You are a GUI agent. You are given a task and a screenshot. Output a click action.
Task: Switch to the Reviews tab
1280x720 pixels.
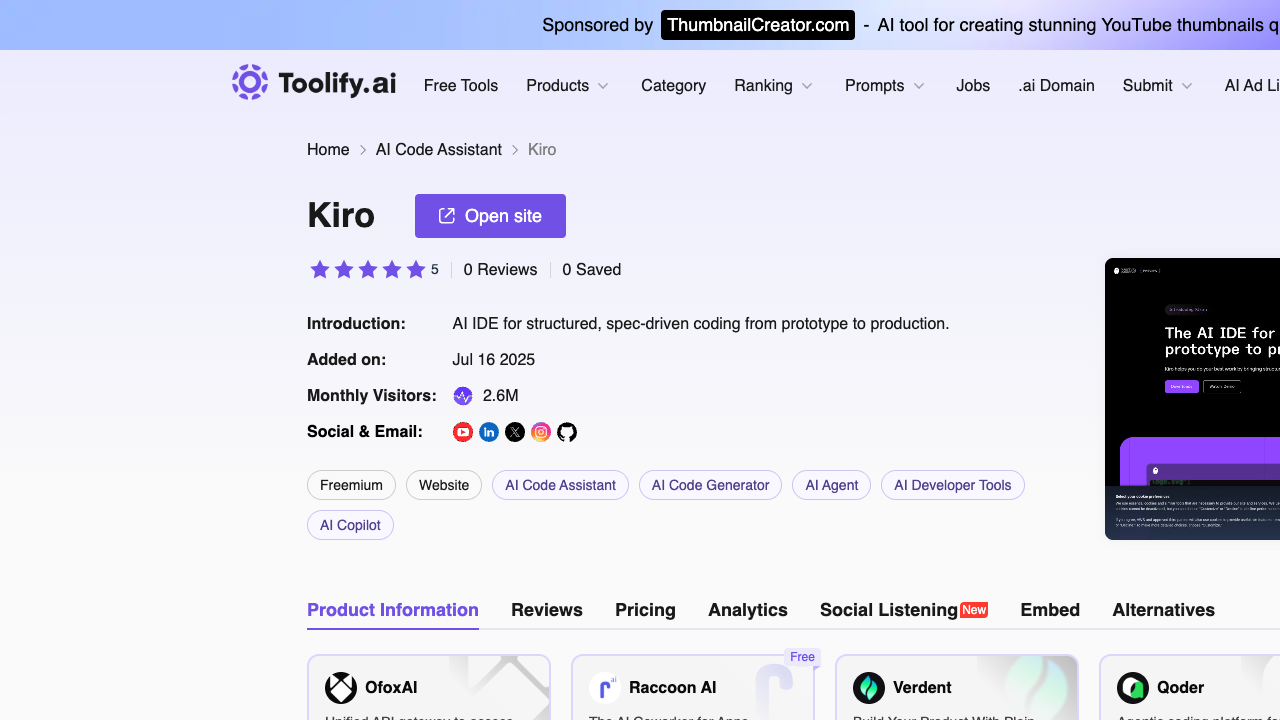(x=547, y=610)
